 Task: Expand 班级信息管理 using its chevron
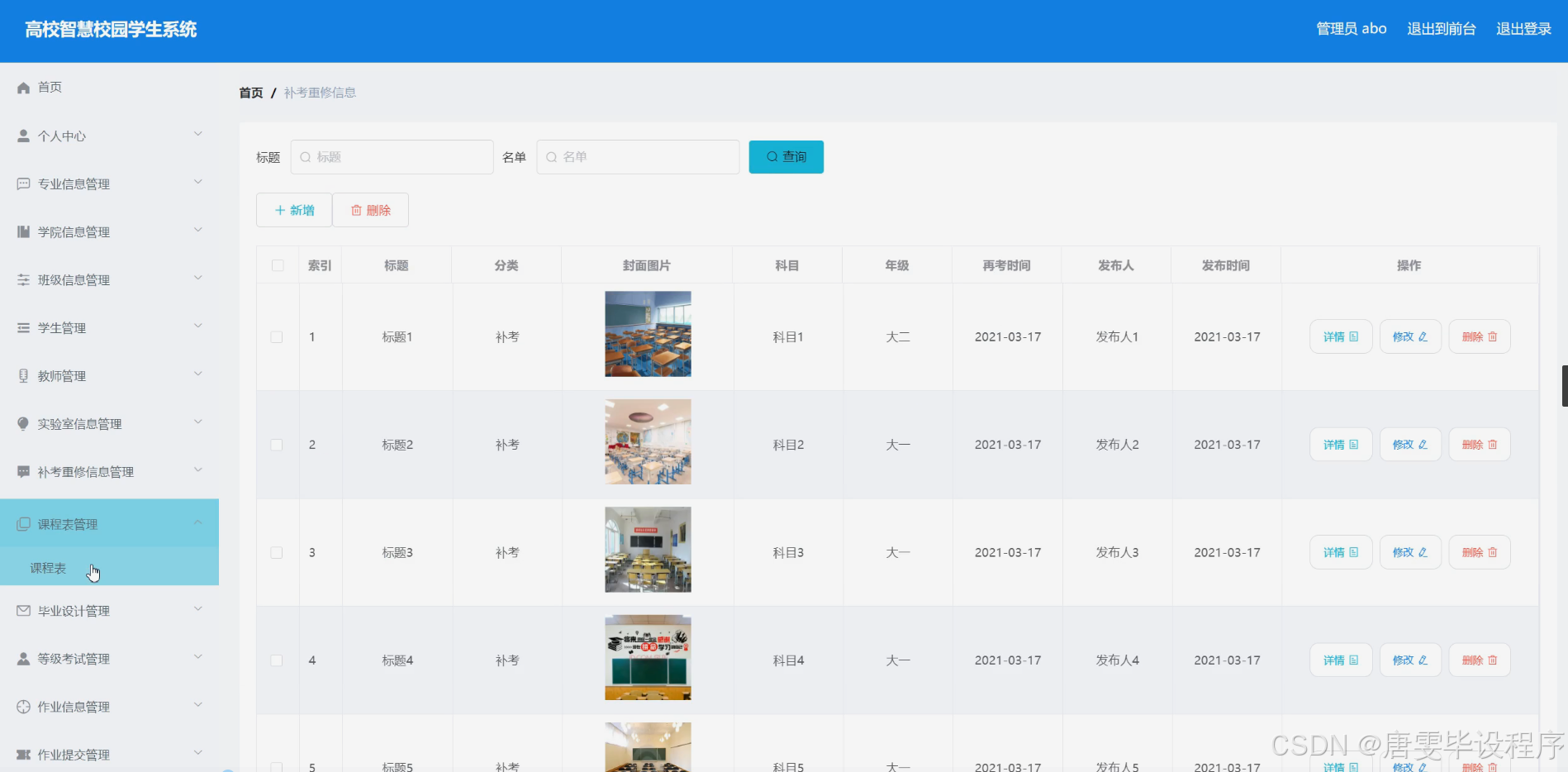(197, 278)
